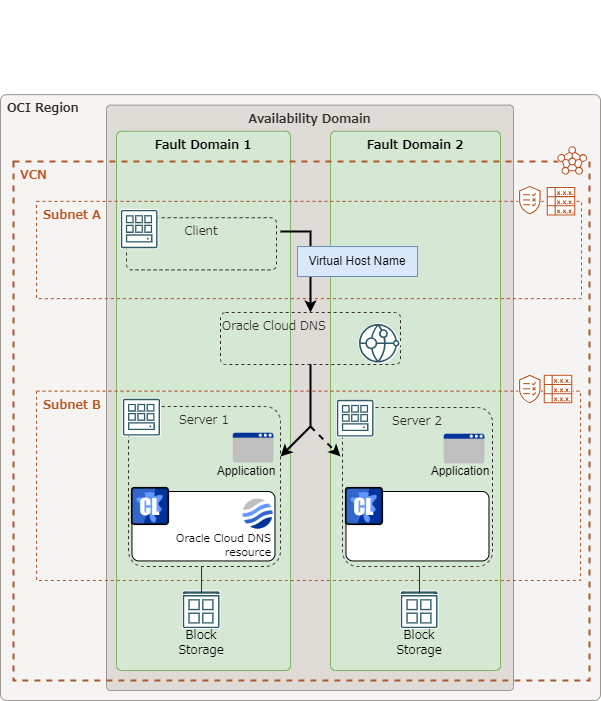Select the Oracle Cloud DNS globe icon

coord(379,343)
